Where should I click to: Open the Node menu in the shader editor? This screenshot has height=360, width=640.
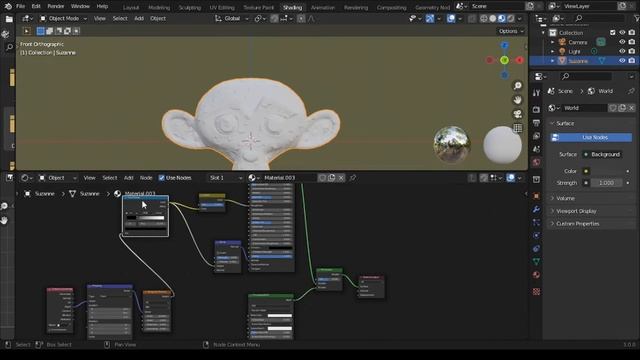pos(146,178)
